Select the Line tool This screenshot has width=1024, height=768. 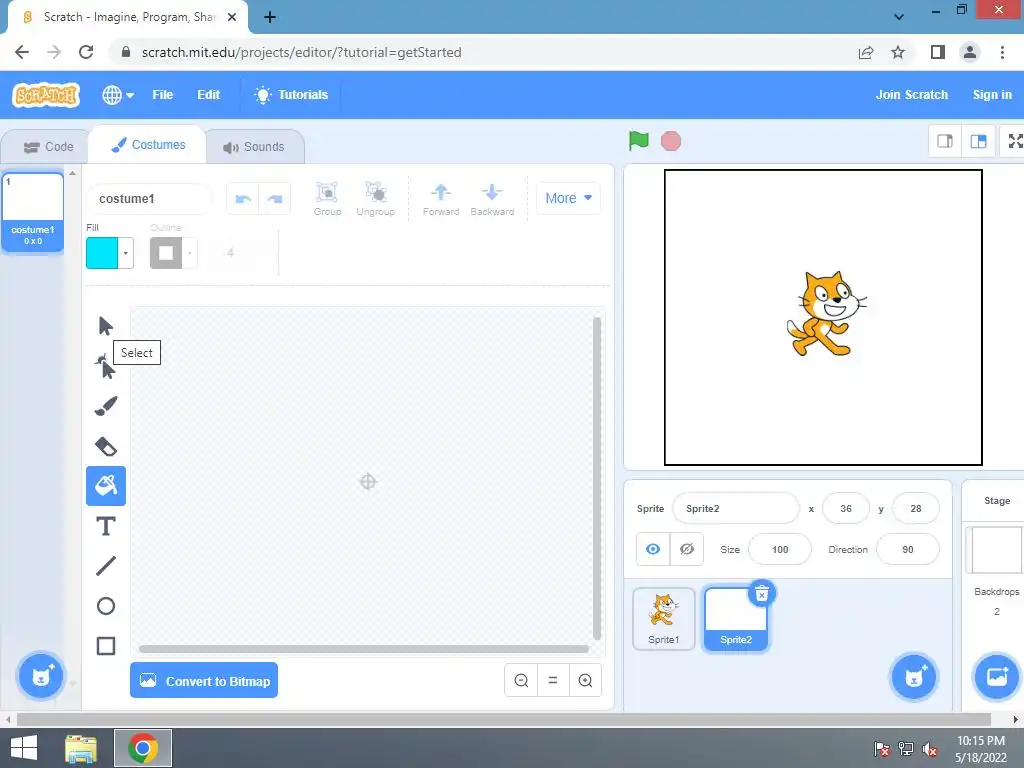click(x=105, y=566)
